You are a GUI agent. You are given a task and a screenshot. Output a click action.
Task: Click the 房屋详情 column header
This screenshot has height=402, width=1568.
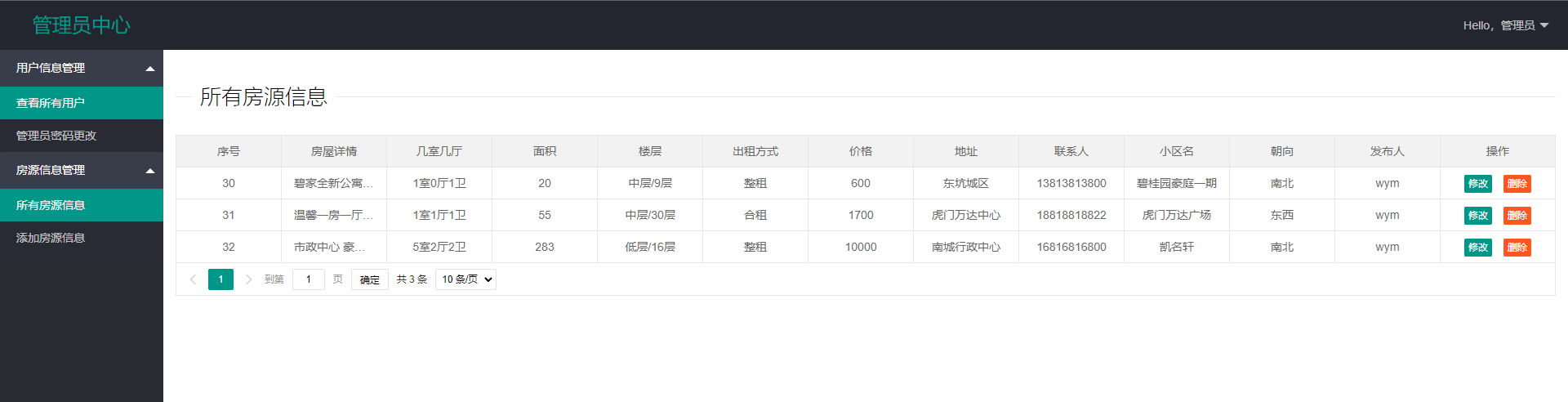pos(334,151)
